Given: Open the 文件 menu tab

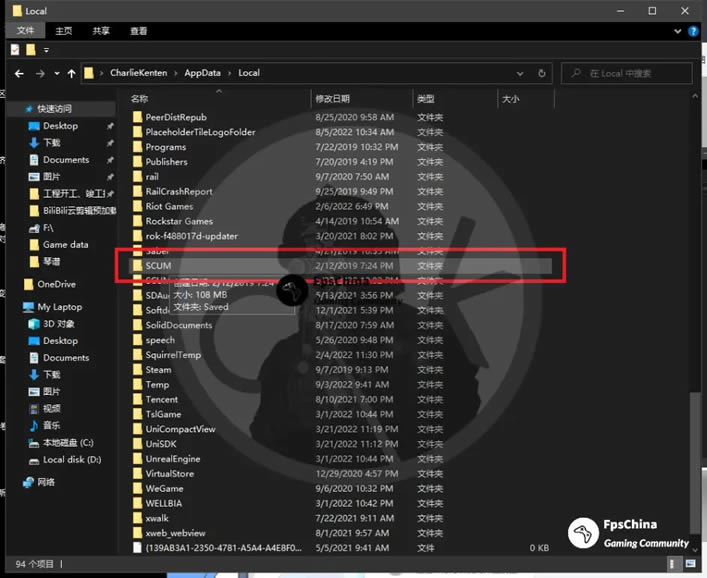Looking at the screenshot, I should click(25, 31).
